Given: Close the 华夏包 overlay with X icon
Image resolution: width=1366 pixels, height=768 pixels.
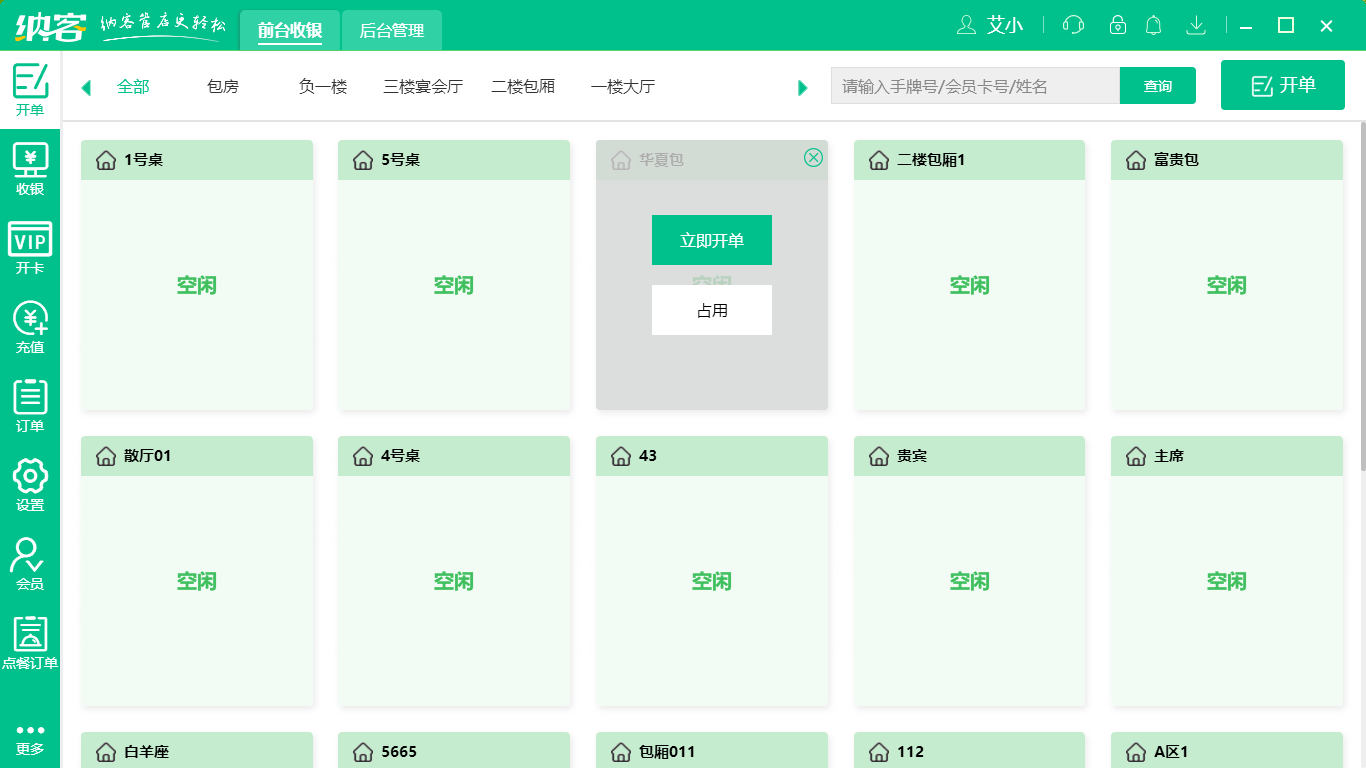Looking at the screenshot, I should point(813,157).
